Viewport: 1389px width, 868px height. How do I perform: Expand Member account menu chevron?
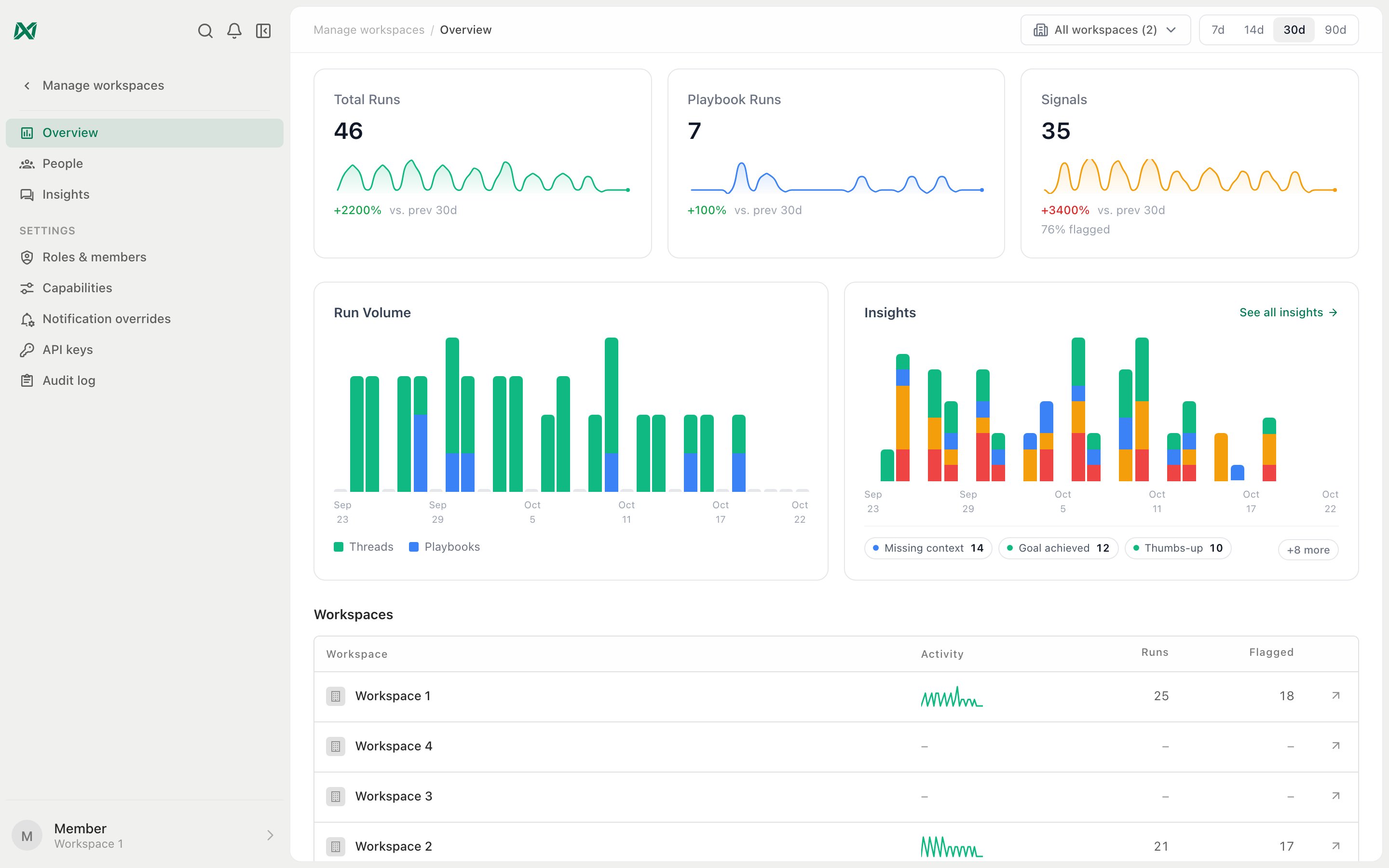click(x=271, y=835)
